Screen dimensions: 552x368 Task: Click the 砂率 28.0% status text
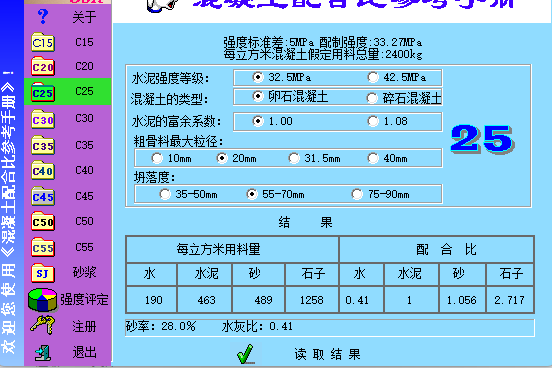pyautogui.click(x=161, y=326)
